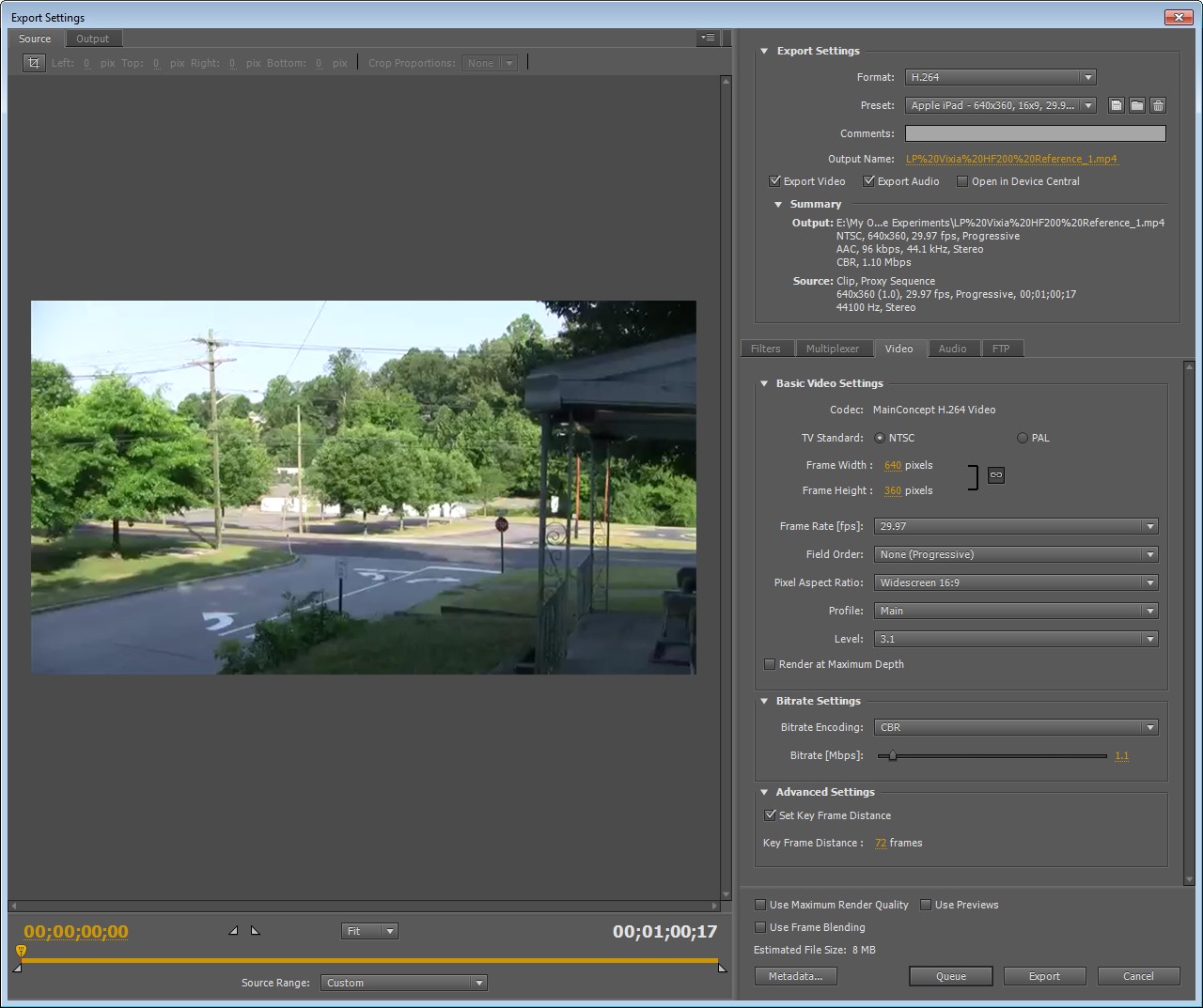This screenshot has height=1008, width=1203.
Task: Click the Comments input field
Action: pyautogui.click(x=1035, y=133)
